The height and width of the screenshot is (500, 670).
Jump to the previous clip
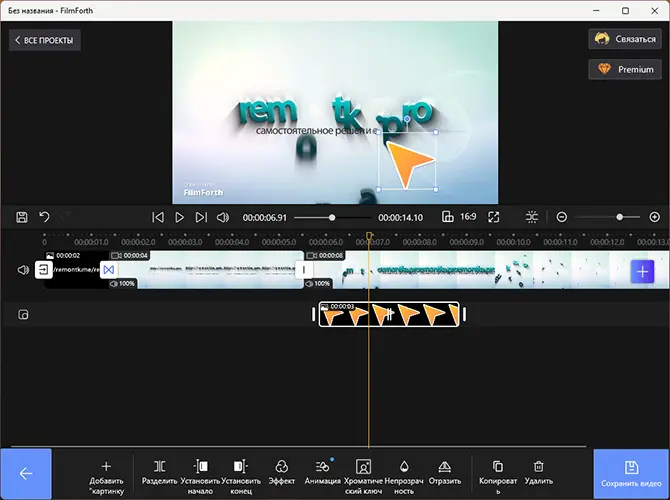point(158,218)
